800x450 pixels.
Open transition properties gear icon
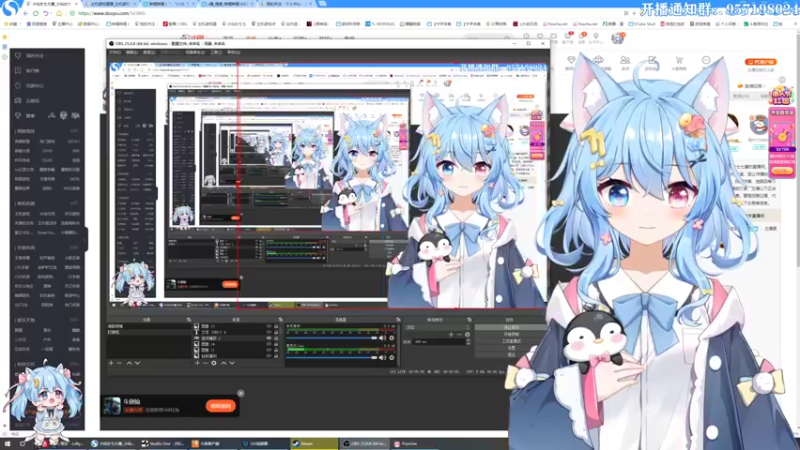click(467, 335)
